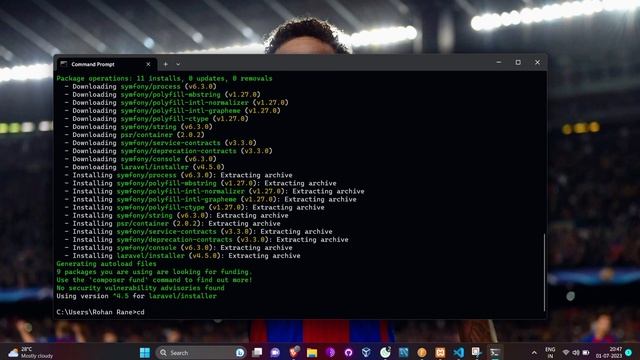Open Task View from the taskbar

pyautogui.click(x=257, y=353)
